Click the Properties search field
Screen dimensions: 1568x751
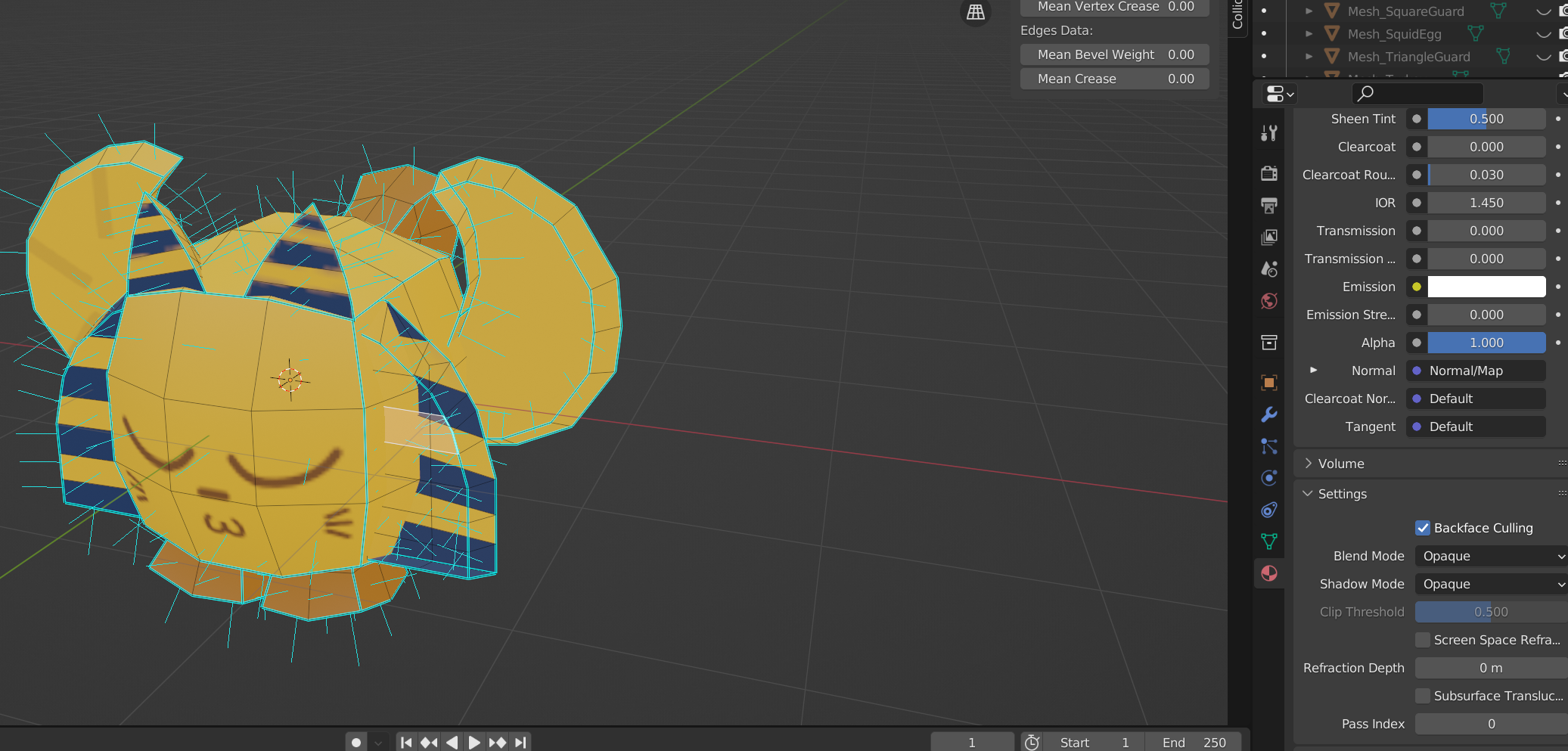click(x=1417, y=94)
